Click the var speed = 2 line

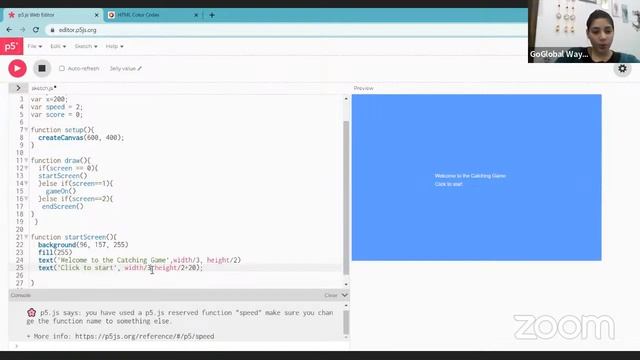(x=57, y=107)
